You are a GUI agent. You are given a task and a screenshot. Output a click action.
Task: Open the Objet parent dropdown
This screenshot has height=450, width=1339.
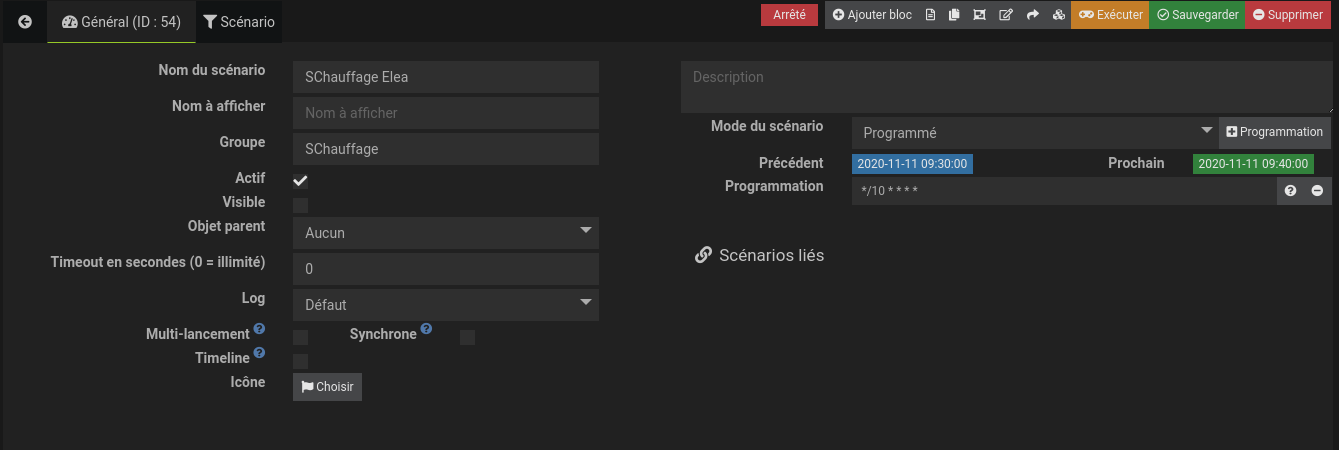click(x=446, y=233)
